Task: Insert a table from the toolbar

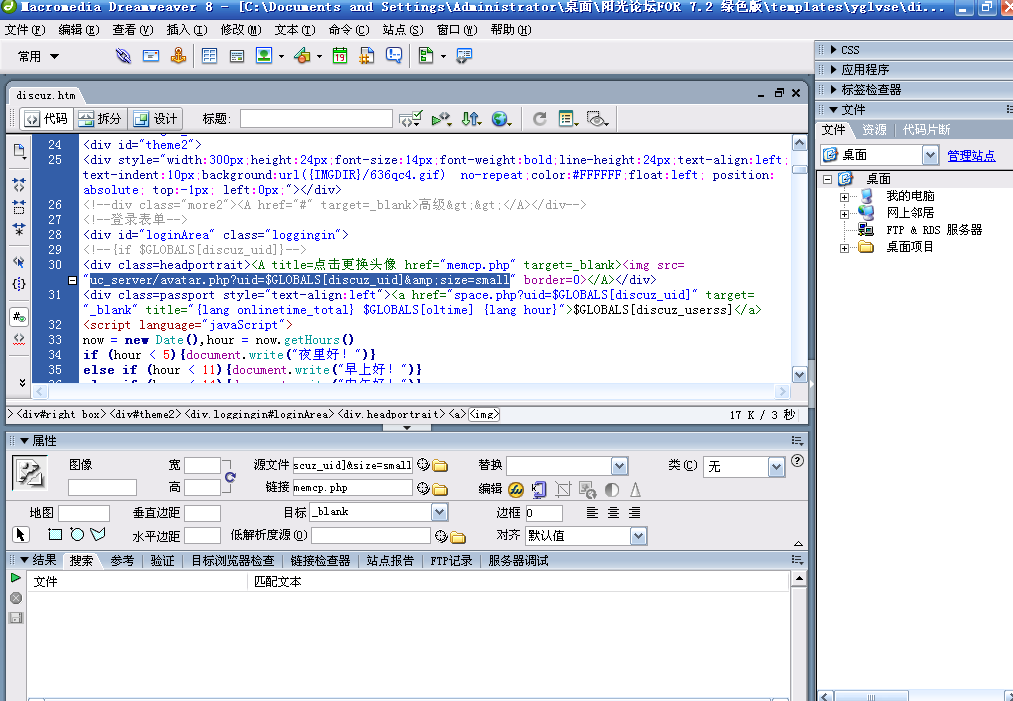Action: 209,56
